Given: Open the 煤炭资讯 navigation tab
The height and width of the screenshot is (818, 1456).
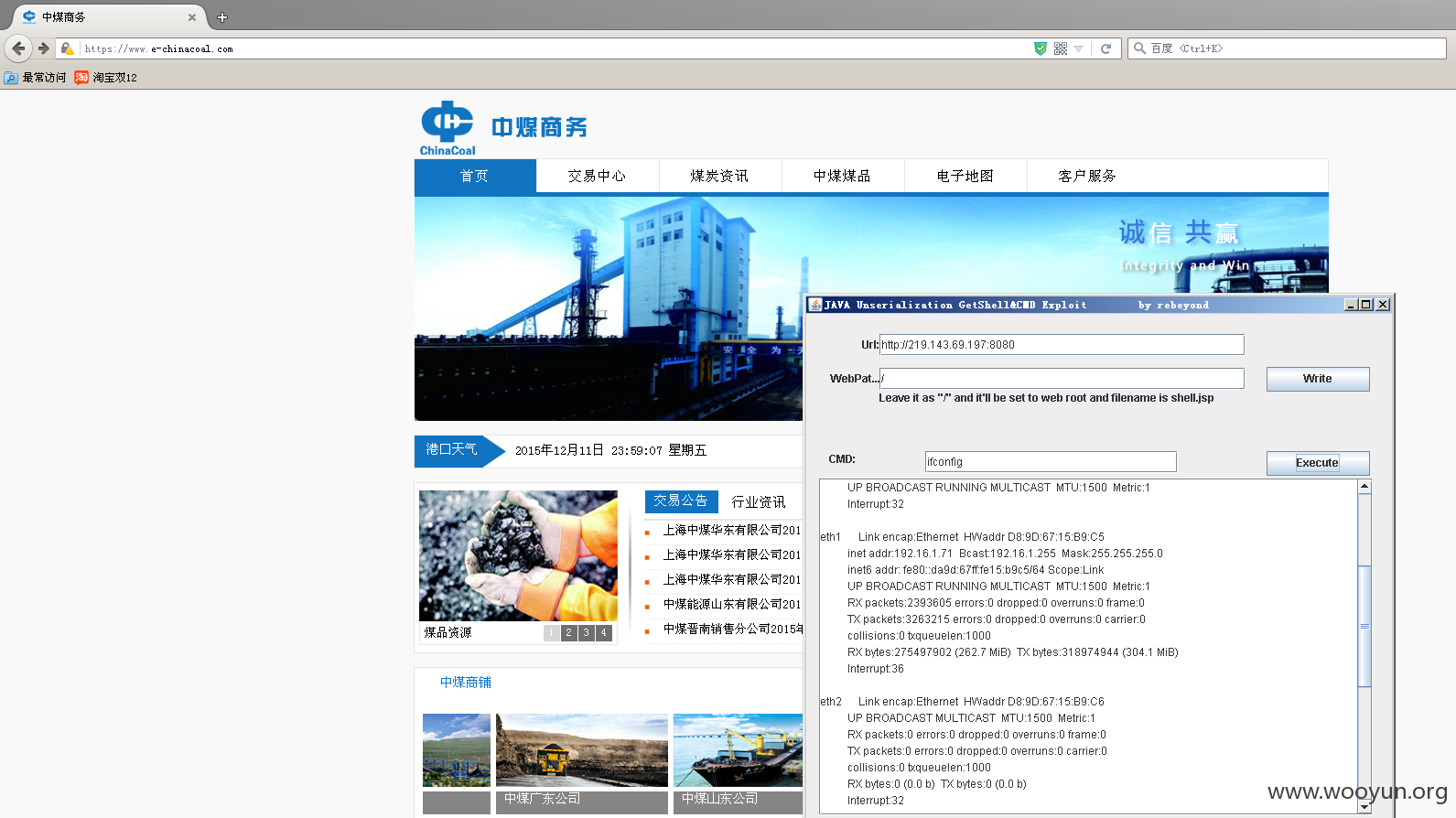Looking at the screenshot, I should point(720,176).
